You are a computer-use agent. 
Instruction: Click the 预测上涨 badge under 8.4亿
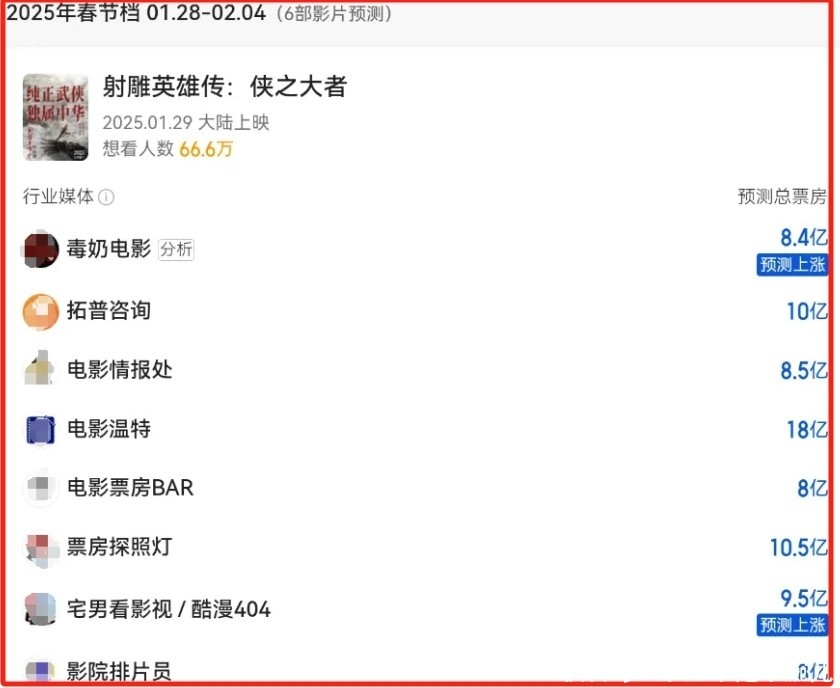click(792, 265)
